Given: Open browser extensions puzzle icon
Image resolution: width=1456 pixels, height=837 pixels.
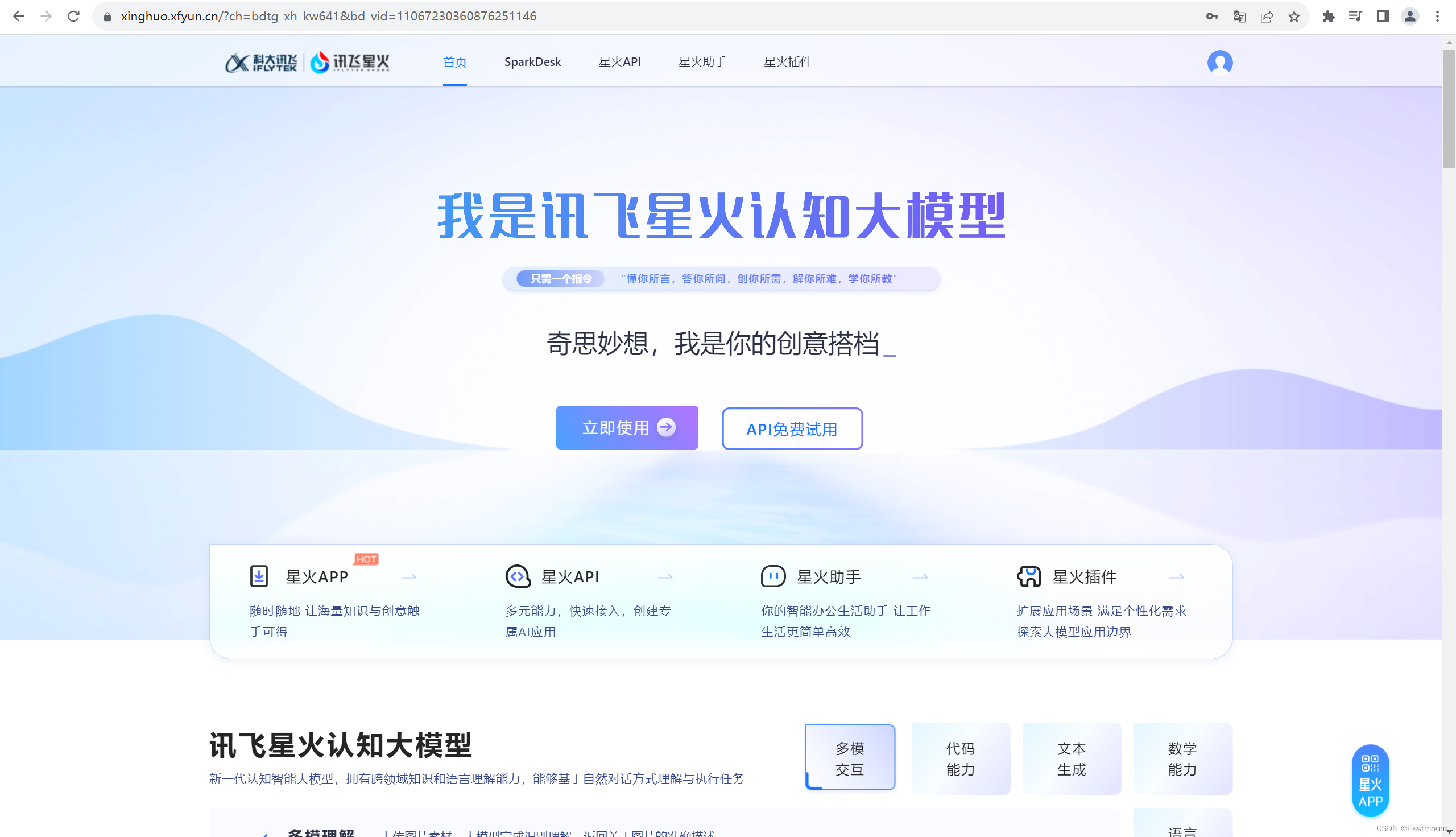Looking at the screenshot, I should pos(1328,16).
